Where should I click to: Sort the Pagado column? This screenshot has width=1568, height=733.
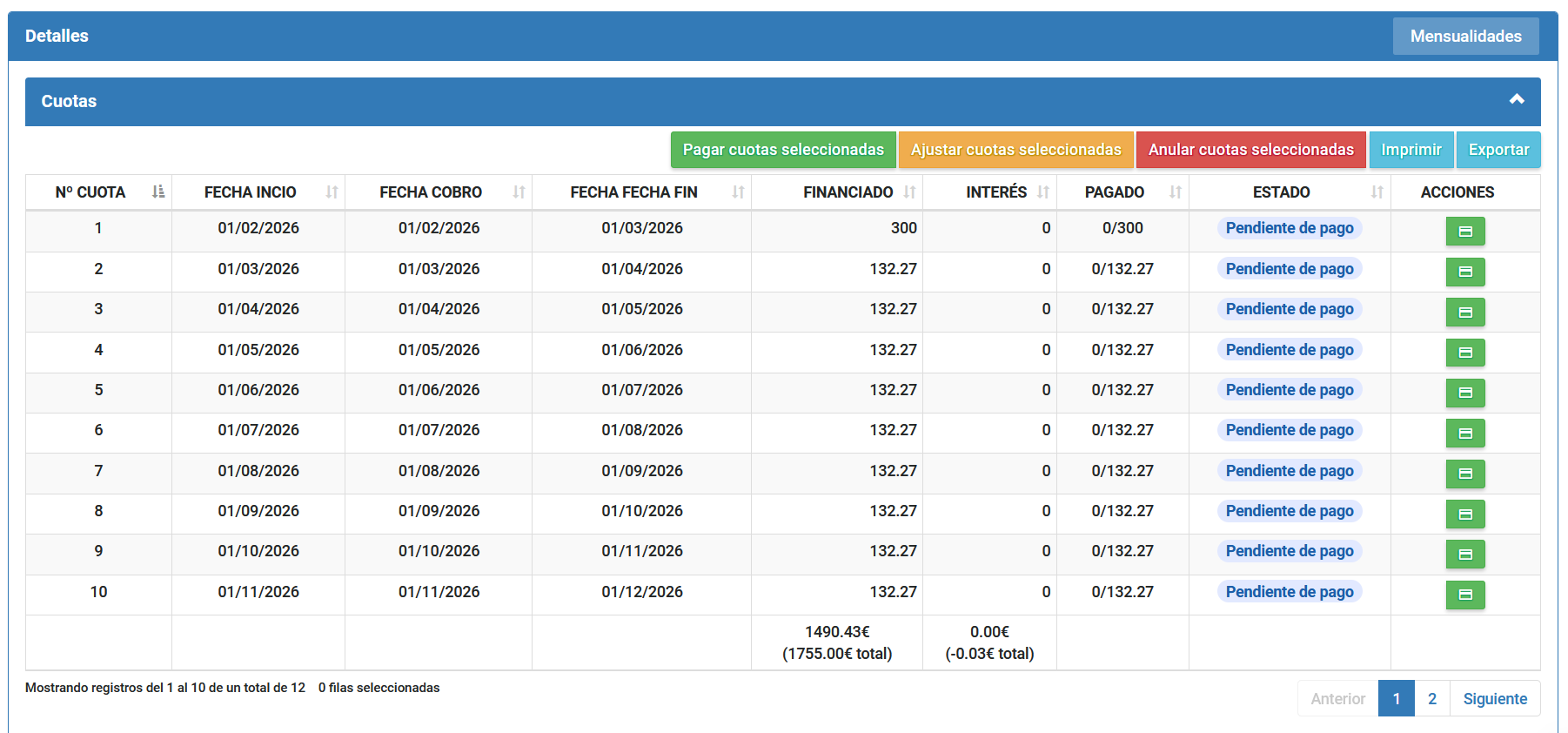(1176, 192)
